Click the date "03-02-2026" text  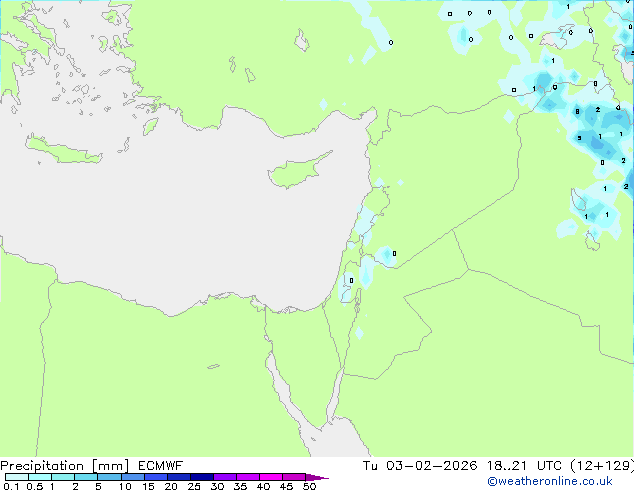click(x=431, y=466)
